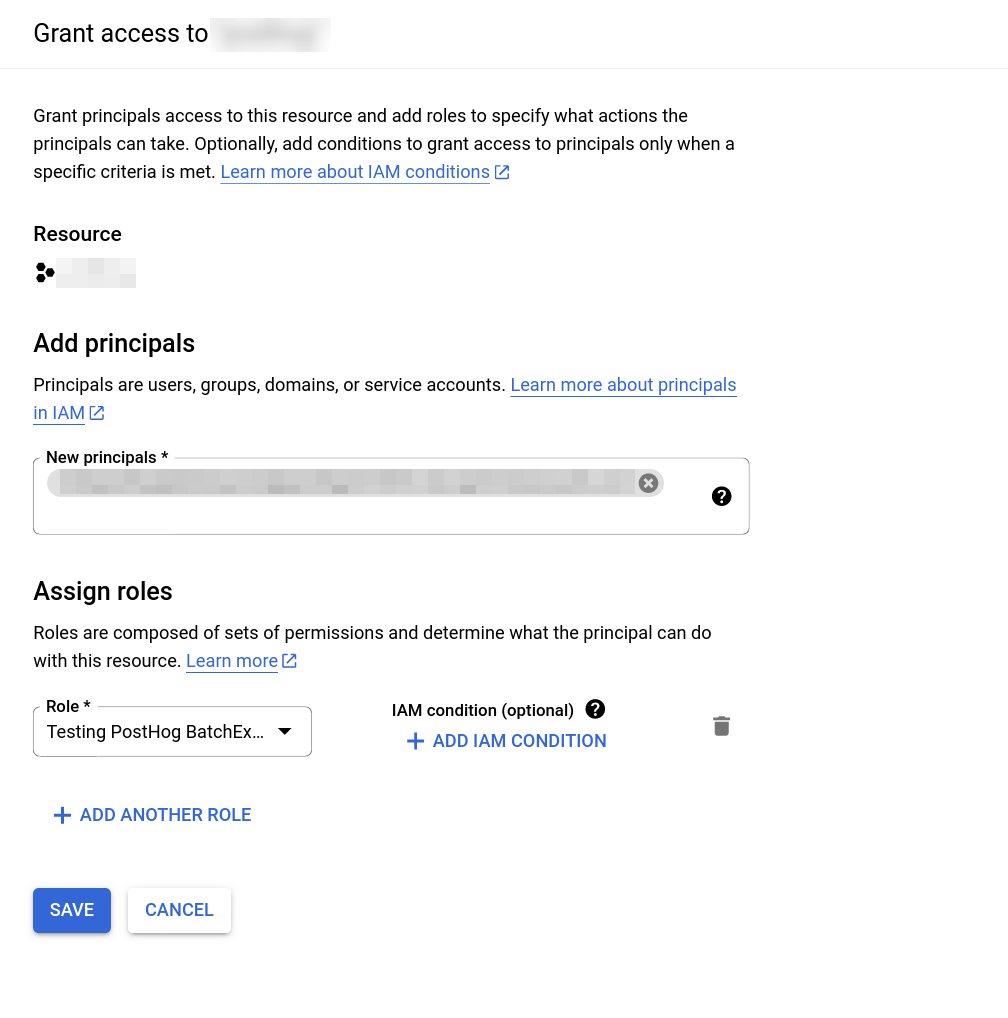Click the redacted resource name beside its icon

(96, 272)
